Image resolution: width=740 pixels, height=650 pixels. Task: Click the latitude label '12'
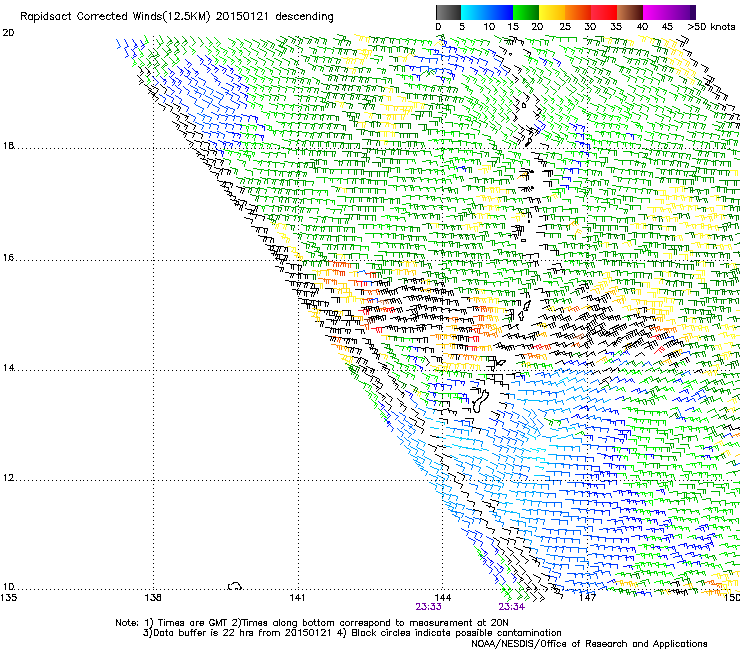pyautogui.click(x=8, y=478)
